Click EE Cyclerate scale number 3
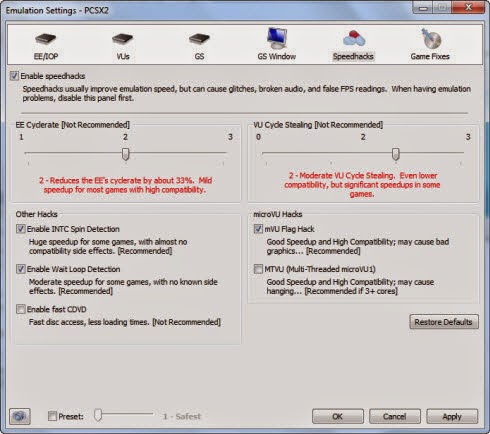The image size is (490, 434). 230,137
